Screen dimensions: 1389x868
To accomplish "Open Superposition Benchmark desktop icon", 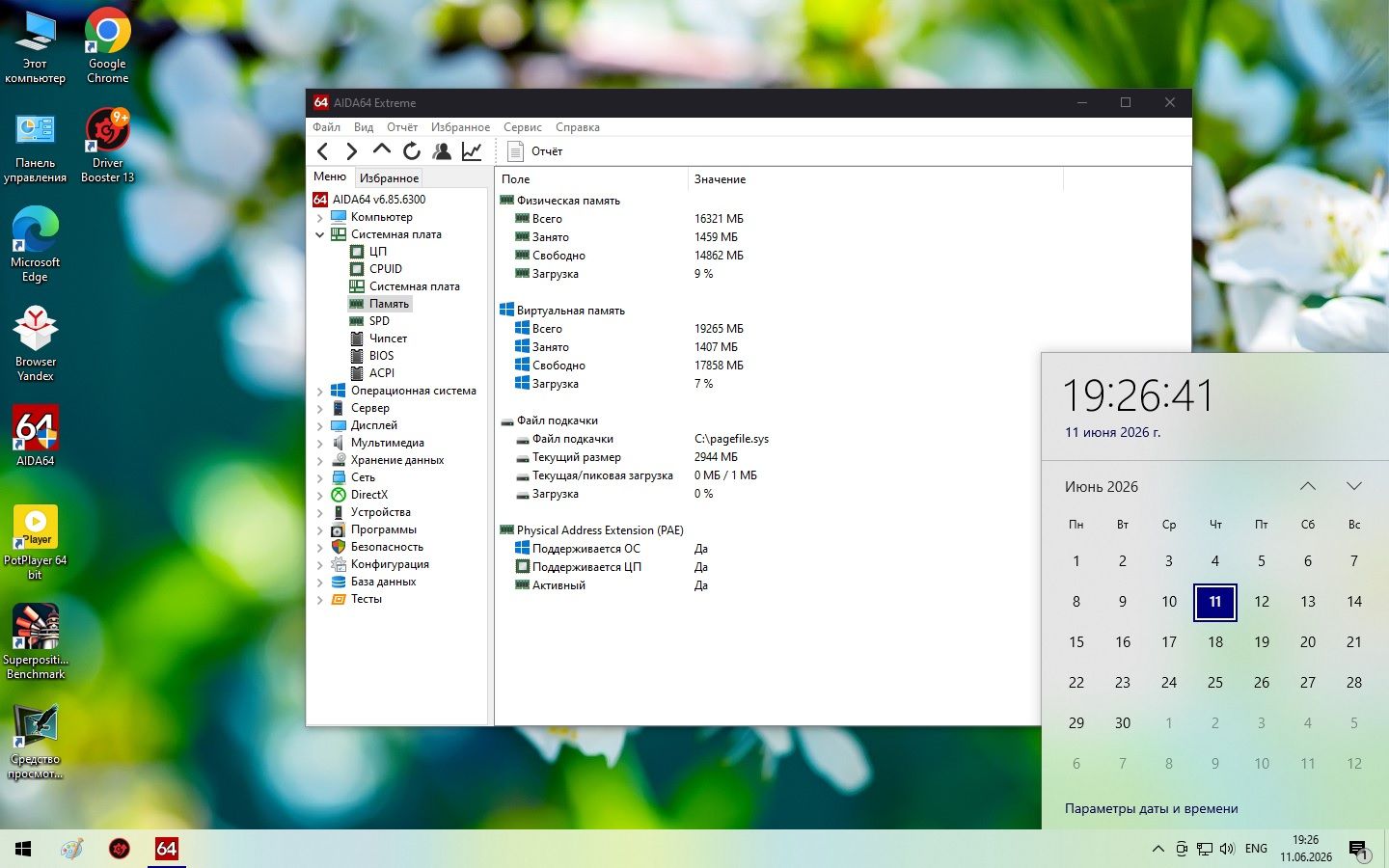I will coord(36,642).
